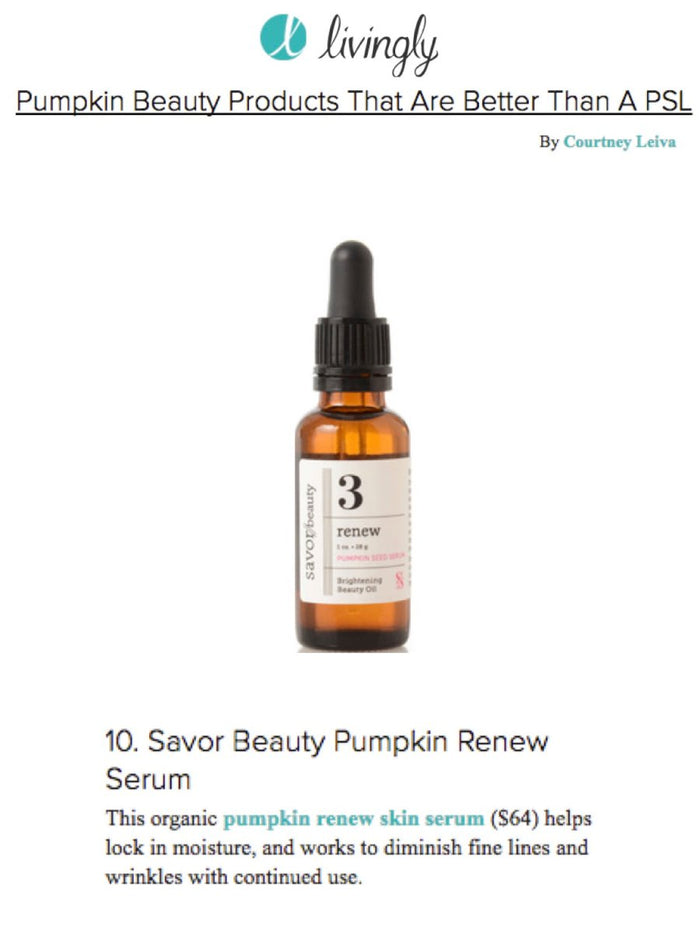Click the vertical savor beauty label text
The height and width of the screenshot is (933, 700).
pyautogui.click(x=310, y=532)
